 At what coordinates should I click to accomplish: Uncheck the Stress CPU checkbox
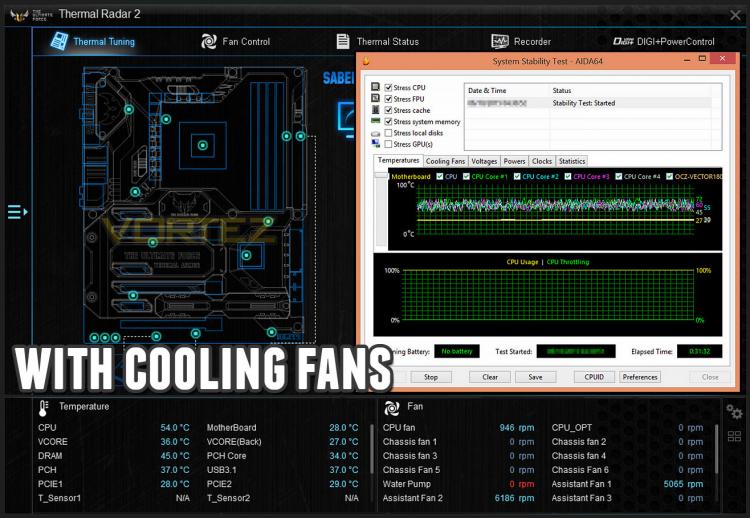388,88
